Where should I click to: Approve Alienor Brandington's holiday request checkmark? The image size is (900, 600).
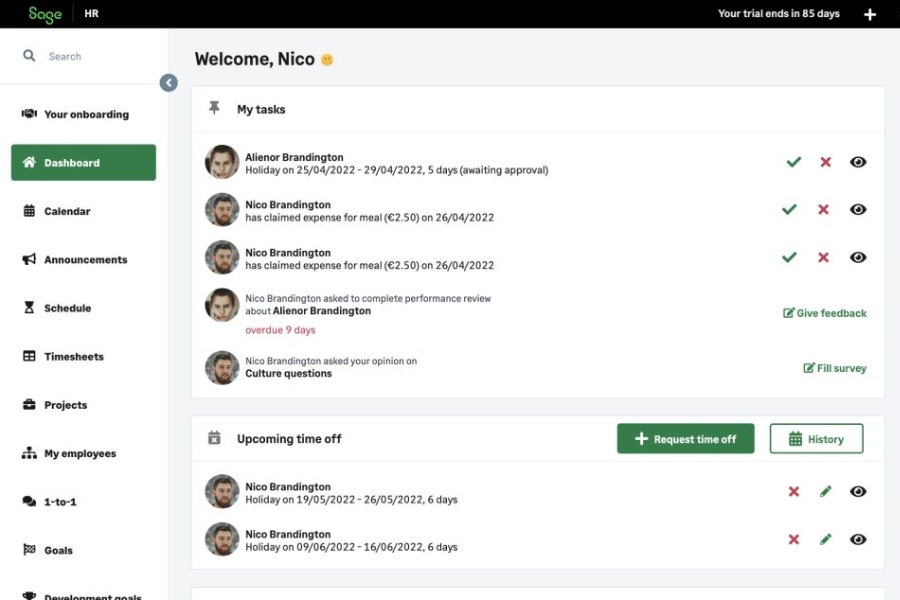(793, 162)
